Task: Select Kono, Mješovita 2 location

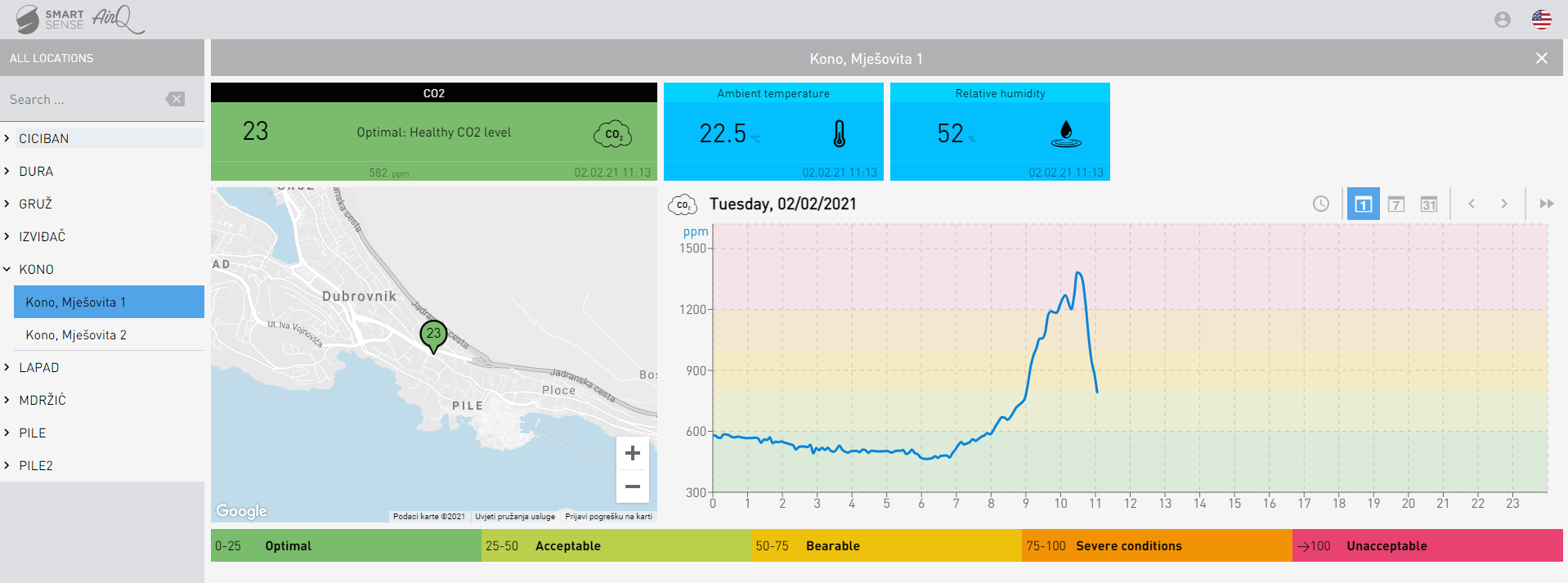Action: [x=76, y=334]
